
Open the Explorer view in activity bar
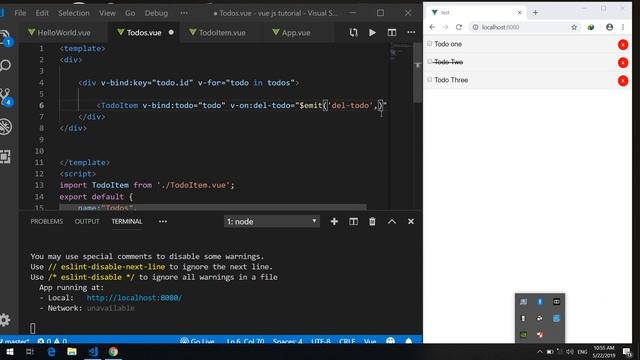6,38
